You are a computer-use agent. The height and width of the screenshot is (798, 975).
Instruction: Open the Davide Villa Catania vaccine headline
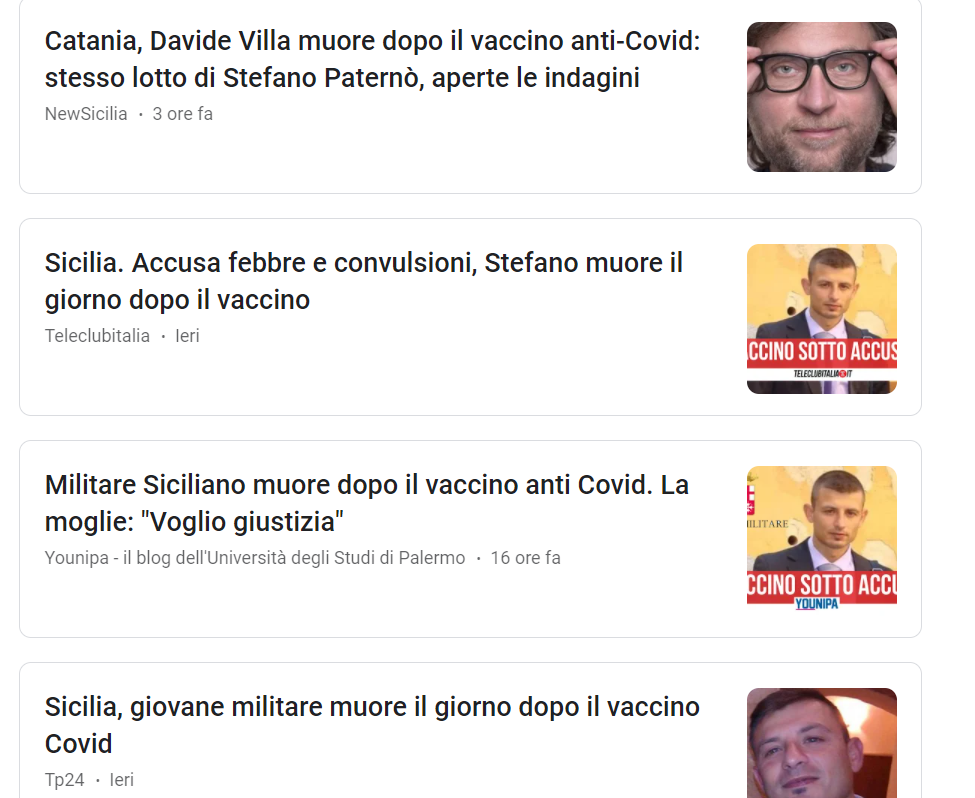tap(372, 60)
